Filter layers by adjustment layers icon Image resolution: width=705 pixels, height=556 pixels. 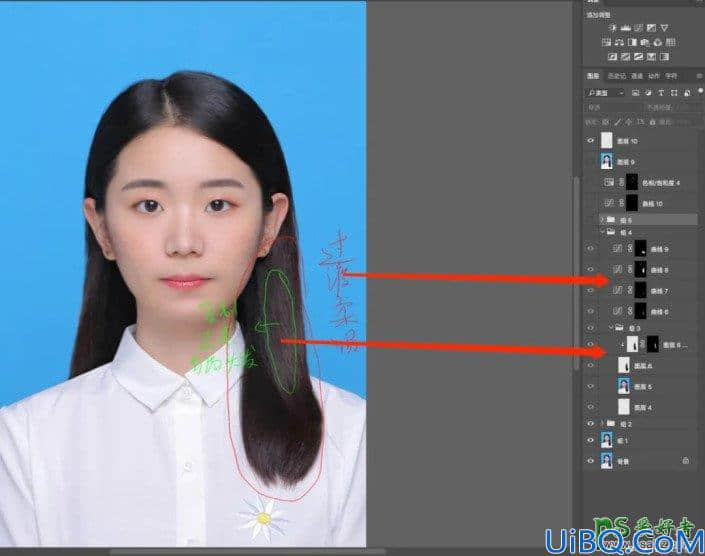click(648, 93)
